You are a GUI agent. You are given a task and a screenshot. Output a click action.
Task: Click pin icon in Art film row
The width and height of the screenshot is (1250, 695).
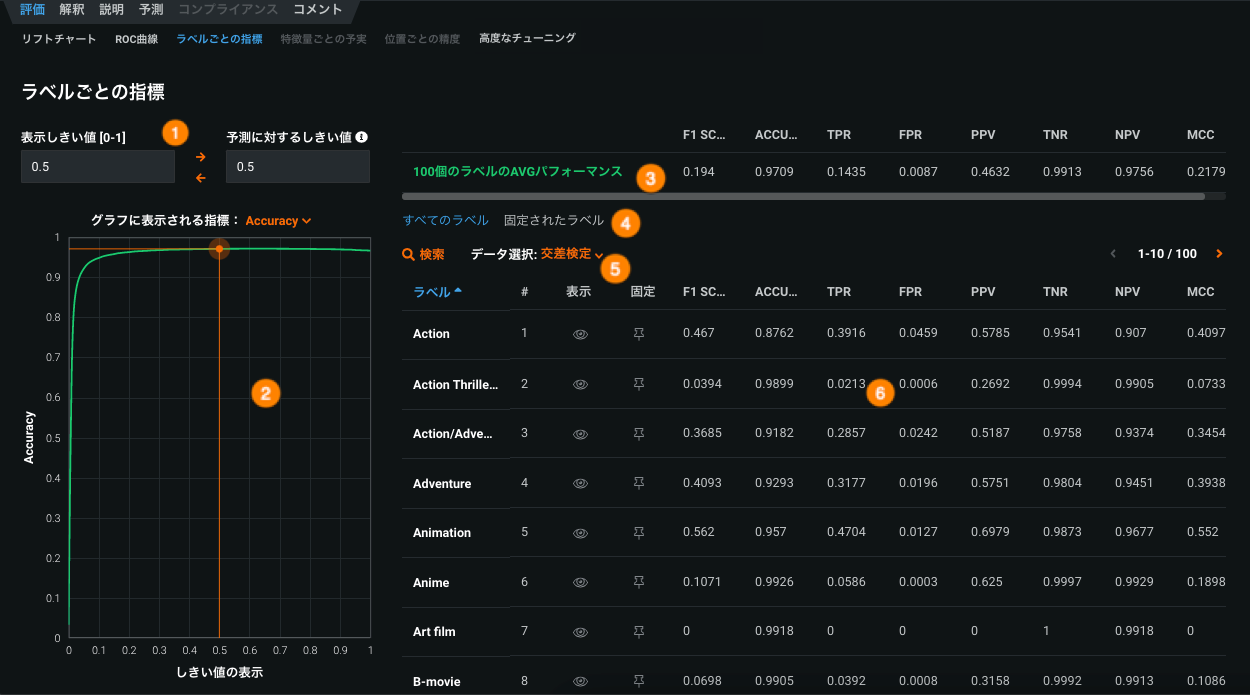pos(639,632)
